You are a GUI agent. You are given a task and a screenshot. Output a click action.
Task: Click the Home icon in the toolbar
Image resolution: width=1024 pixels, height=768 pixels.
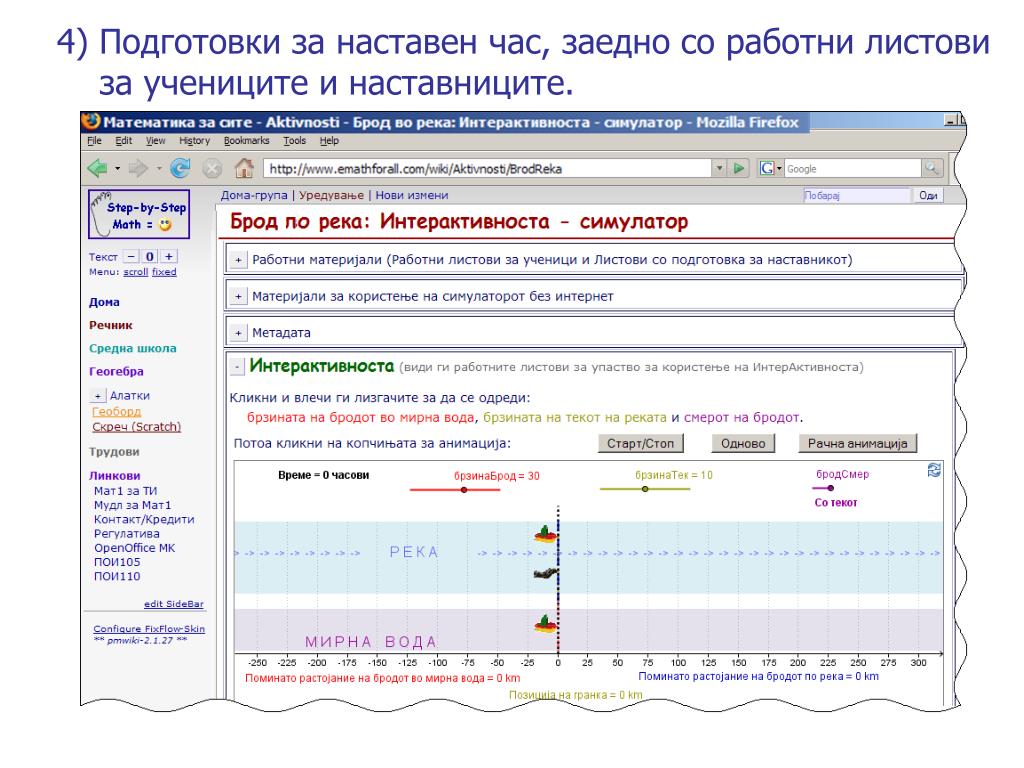[x=244, y=168]
